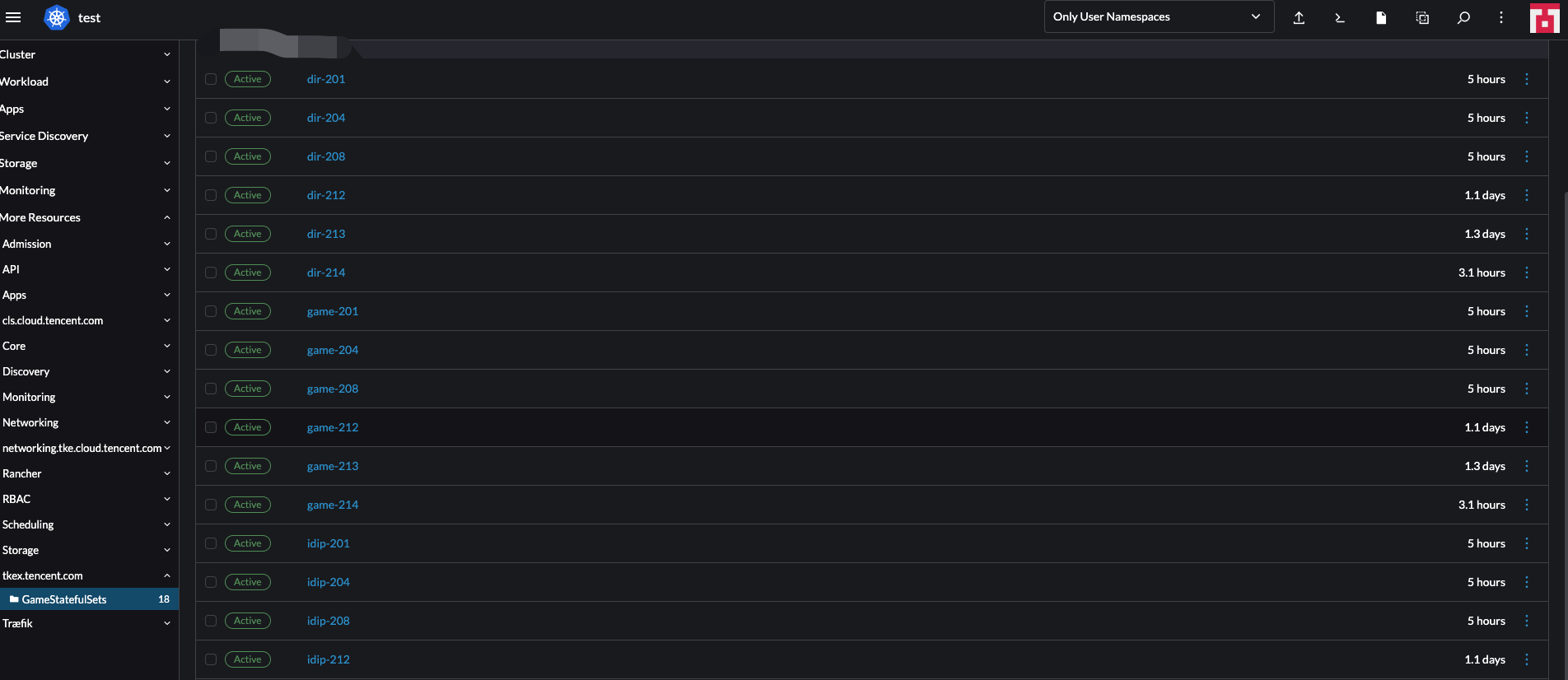1568x680 pixels.
Task: Check the dir-214 row checkbox
Action: click(x=211, y=272)
